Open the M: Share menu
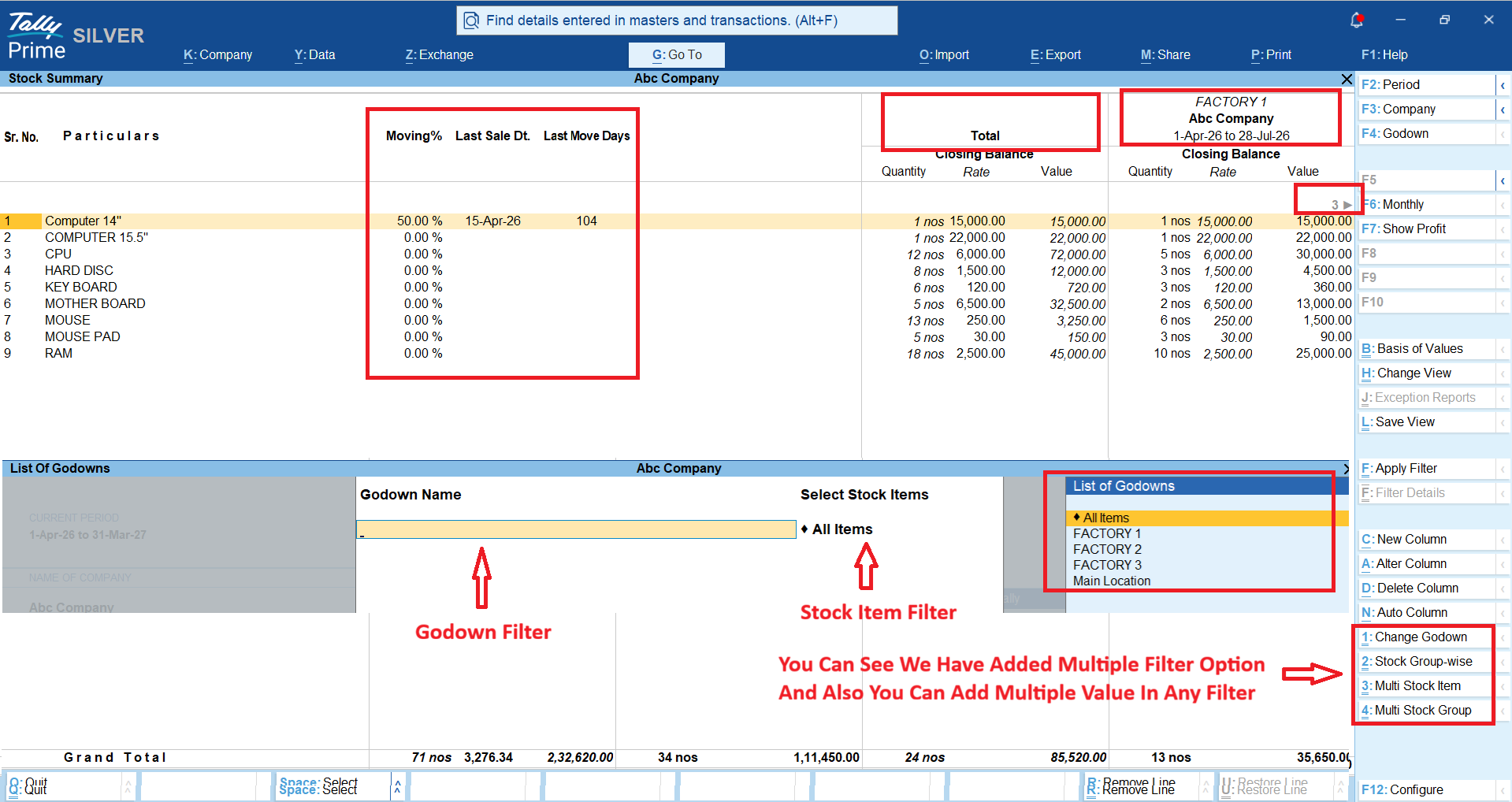1512x802 pixels. click(1165, 55)
